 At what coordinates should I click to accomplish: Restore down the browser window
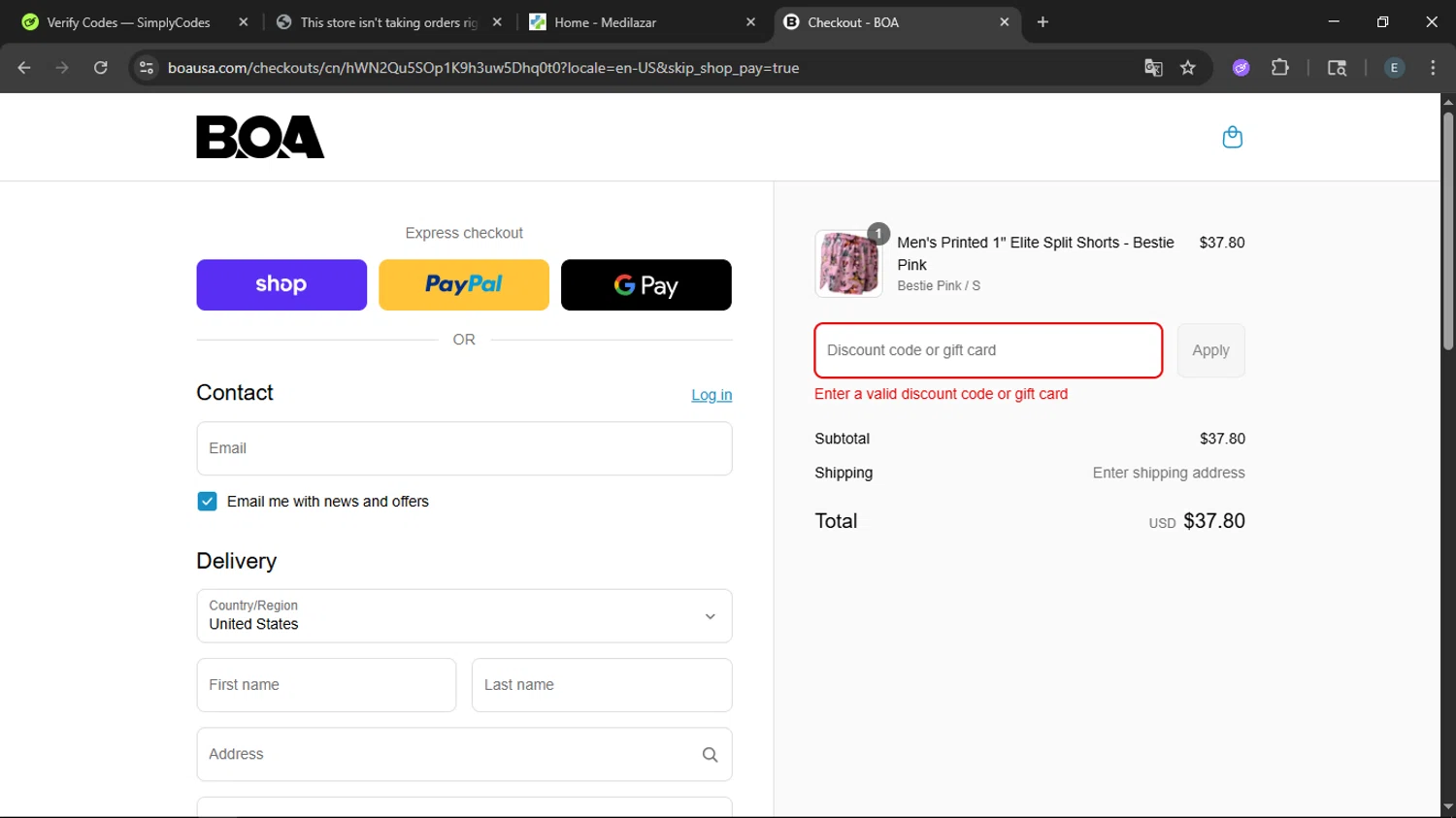[x=1382, y=21]
